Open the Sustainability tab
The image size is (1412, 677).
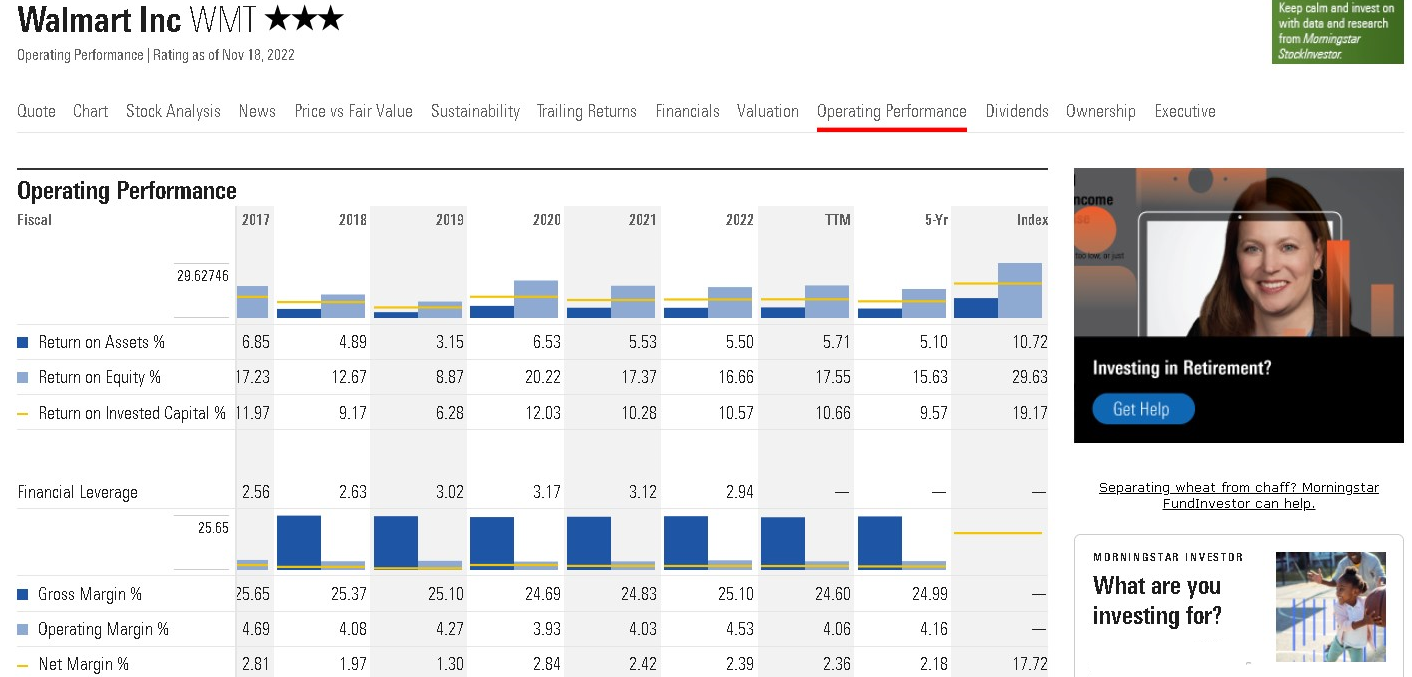(x=475, y=111)
